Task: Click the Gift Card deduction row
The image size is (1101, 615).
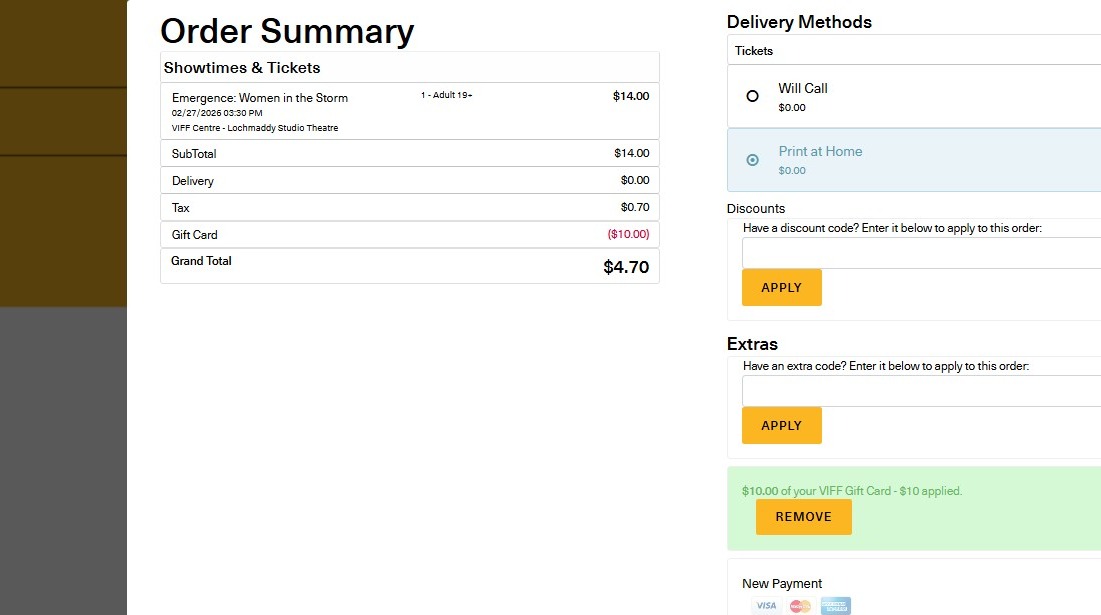Action: 409,234
